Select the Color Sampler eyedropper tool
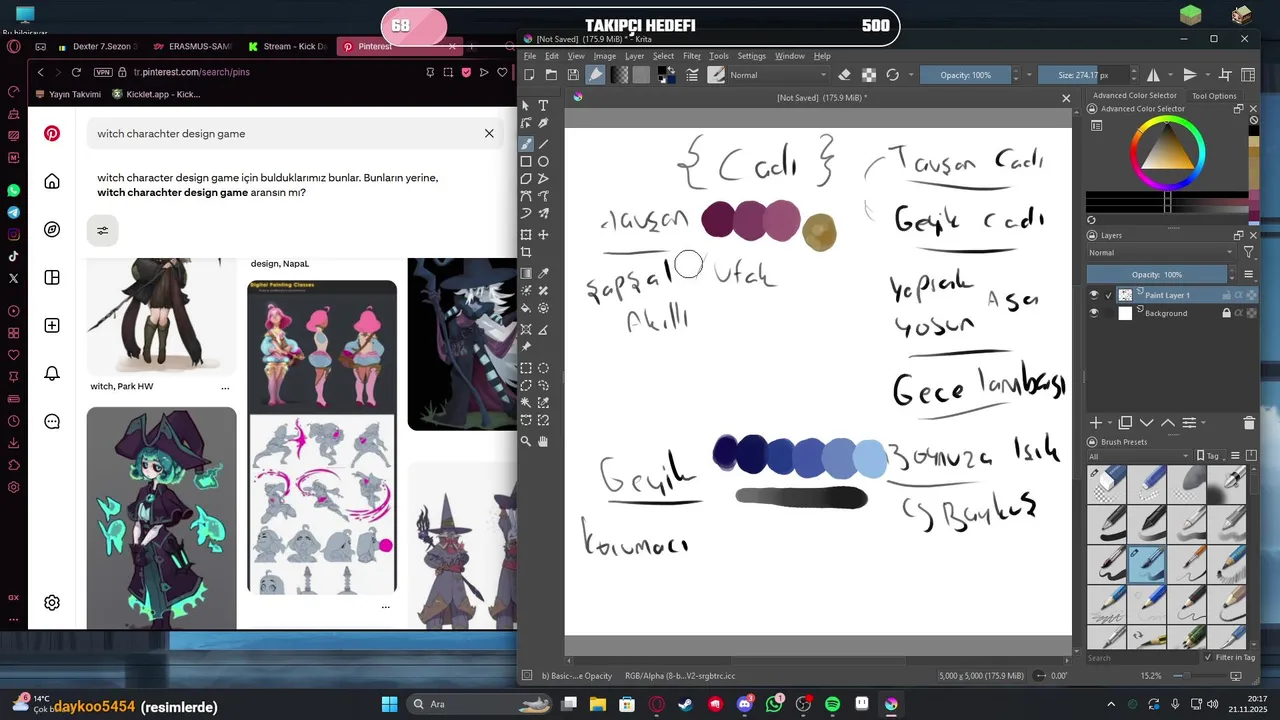The image size is (1280, 720). (543, 272)
